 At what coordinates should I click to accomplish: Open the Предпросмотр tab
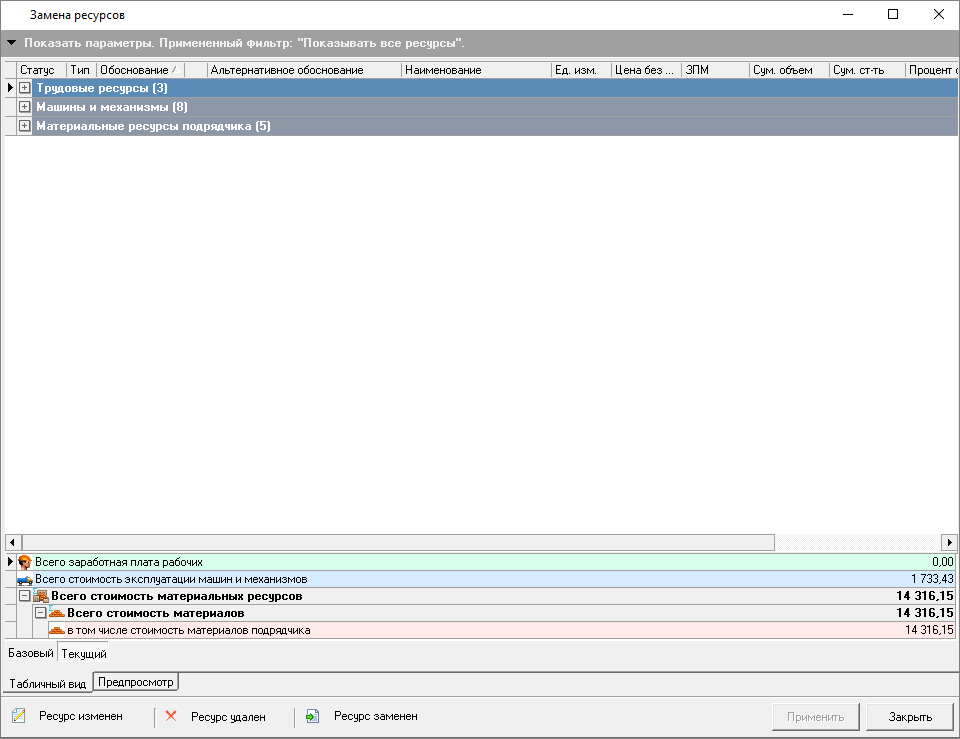[x=136, y=682]
